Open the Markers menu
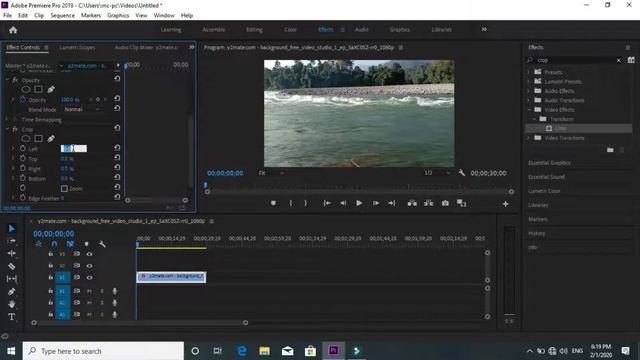 tap(91, 15)
